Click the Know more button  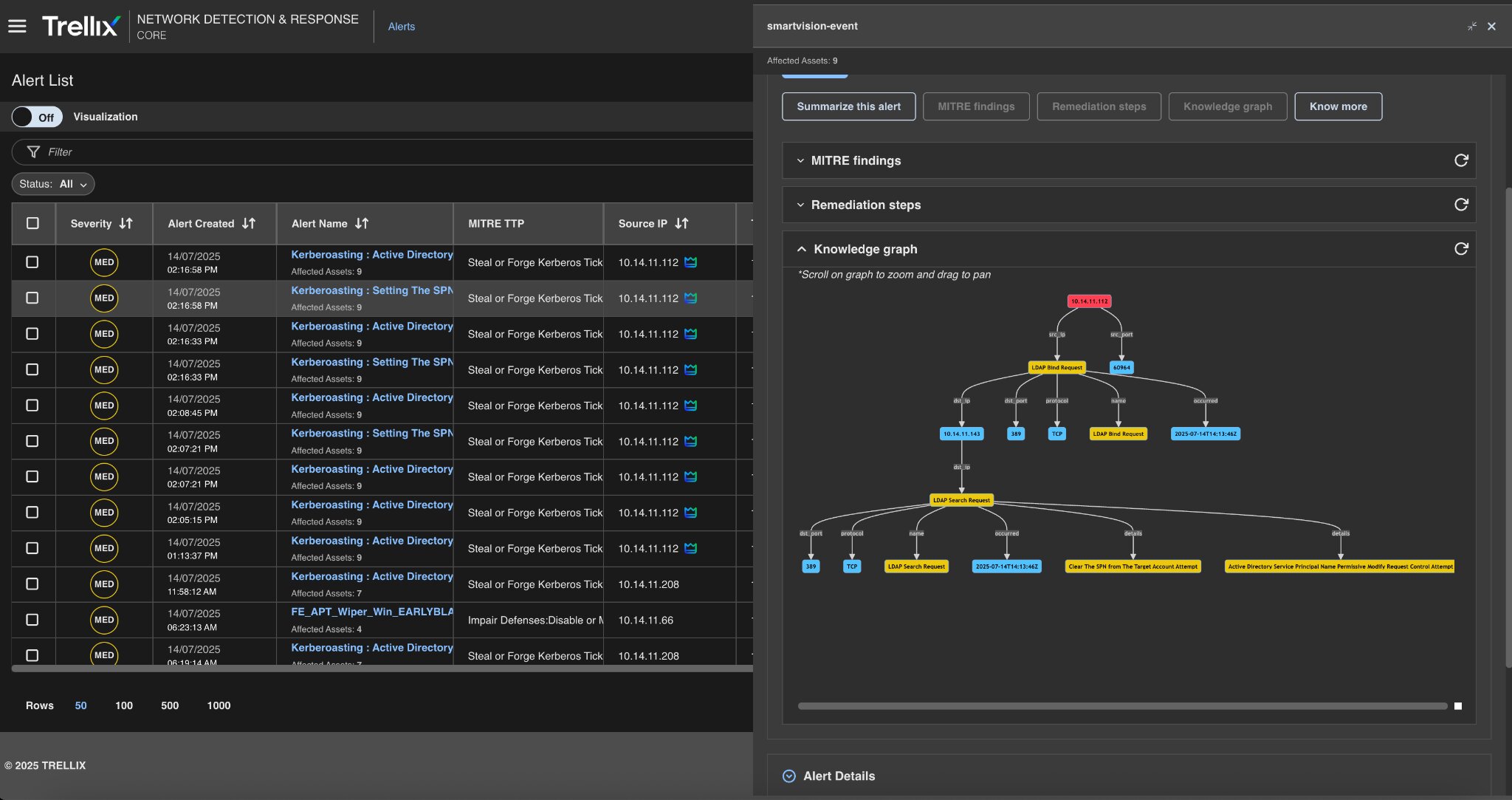pyautogui.click(x=1338, y=106)
